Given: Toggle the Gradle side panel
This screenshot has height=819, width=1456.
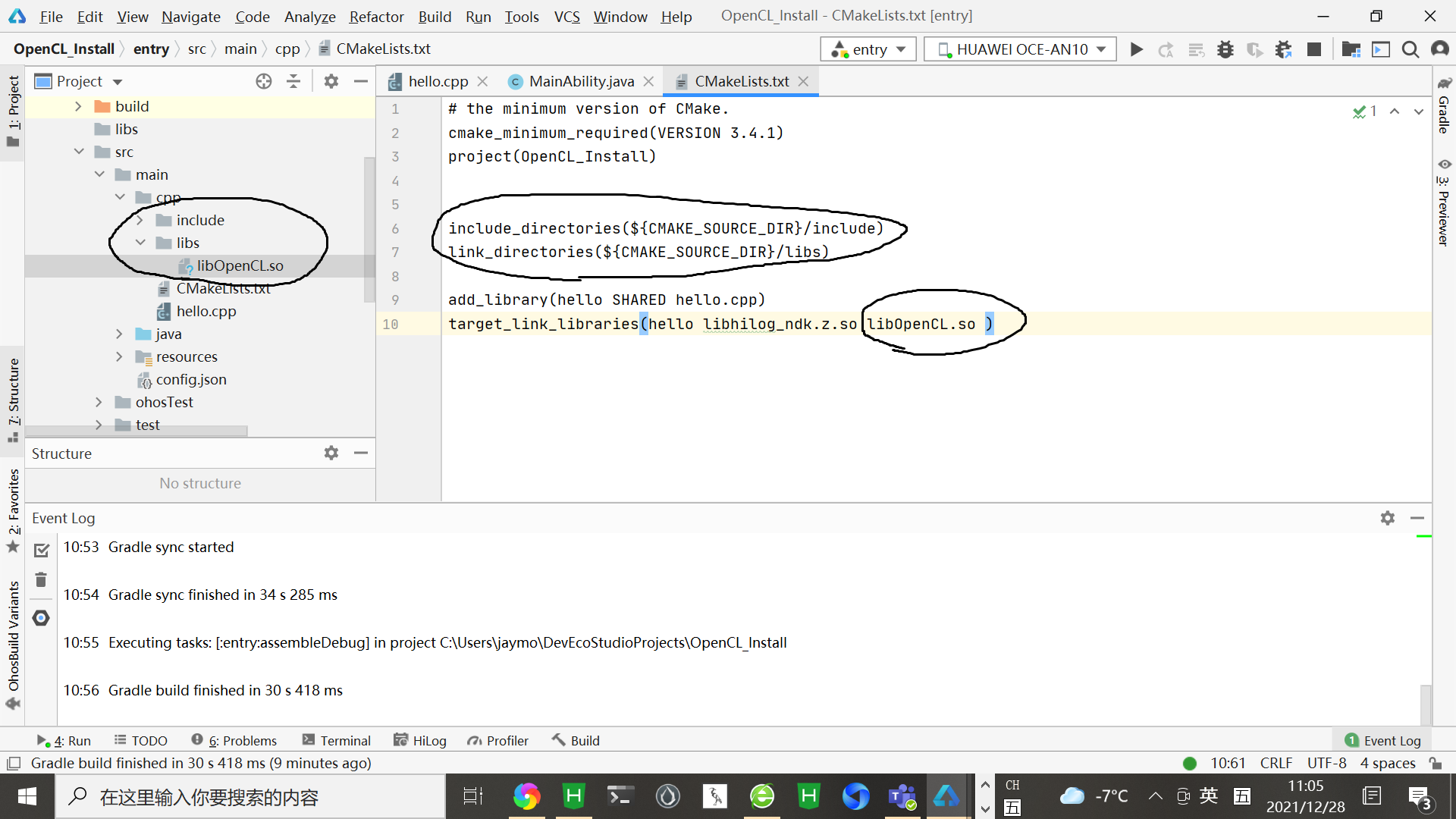Looking at the screenshot, I should click(1444, 105).
